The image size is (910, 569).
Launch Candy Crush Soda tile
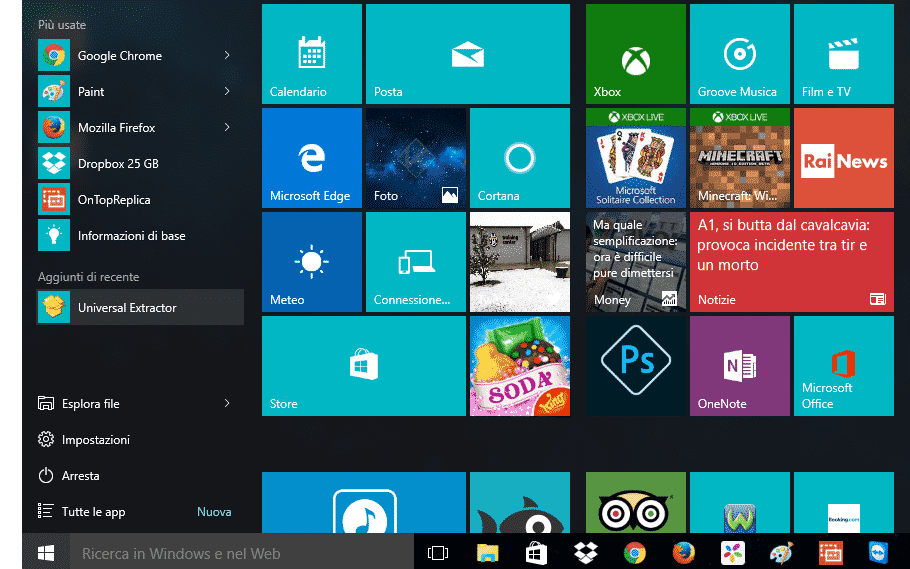(519, 366)
